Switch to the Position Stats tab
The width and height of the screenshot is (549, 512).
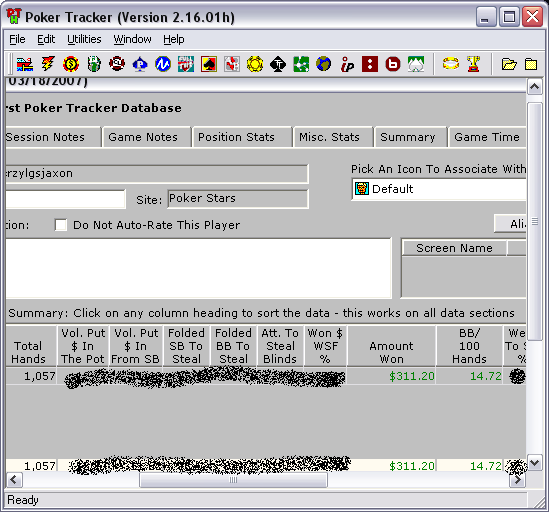pyautogui.click(x=242, y=137)
